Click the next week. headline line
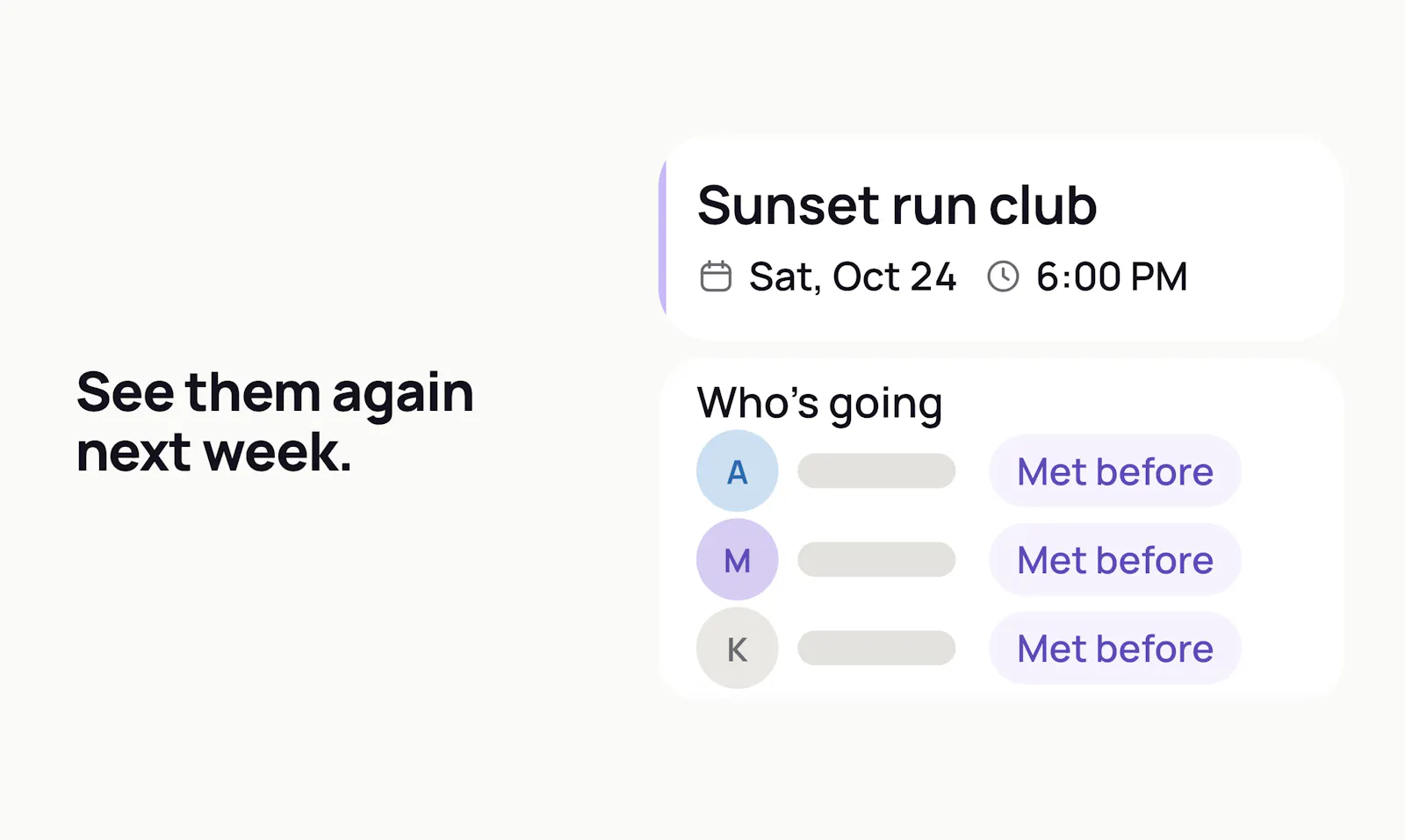This screenshot has height=840, width=1405. point(214,453)
